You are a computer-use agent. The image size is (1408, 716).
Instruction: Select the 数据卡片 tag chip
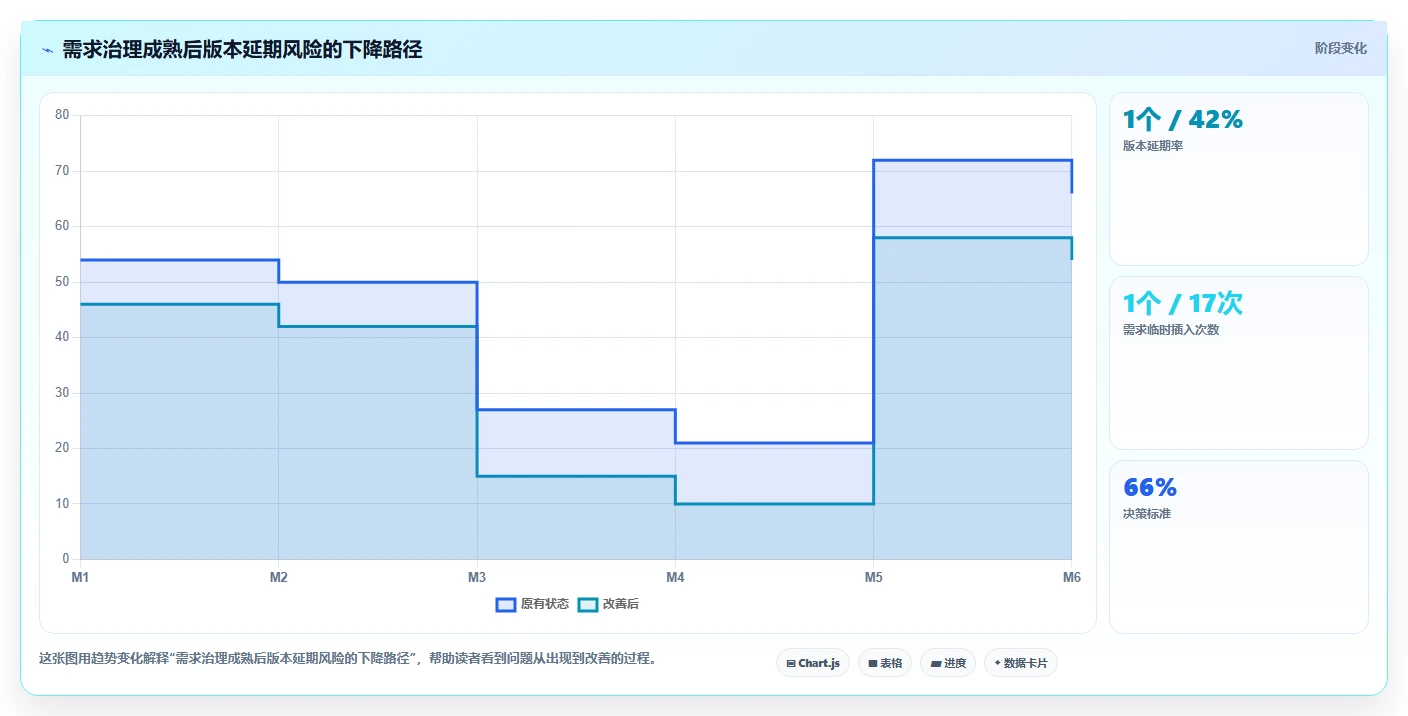pyautogui.click(x=1021, y=663)
